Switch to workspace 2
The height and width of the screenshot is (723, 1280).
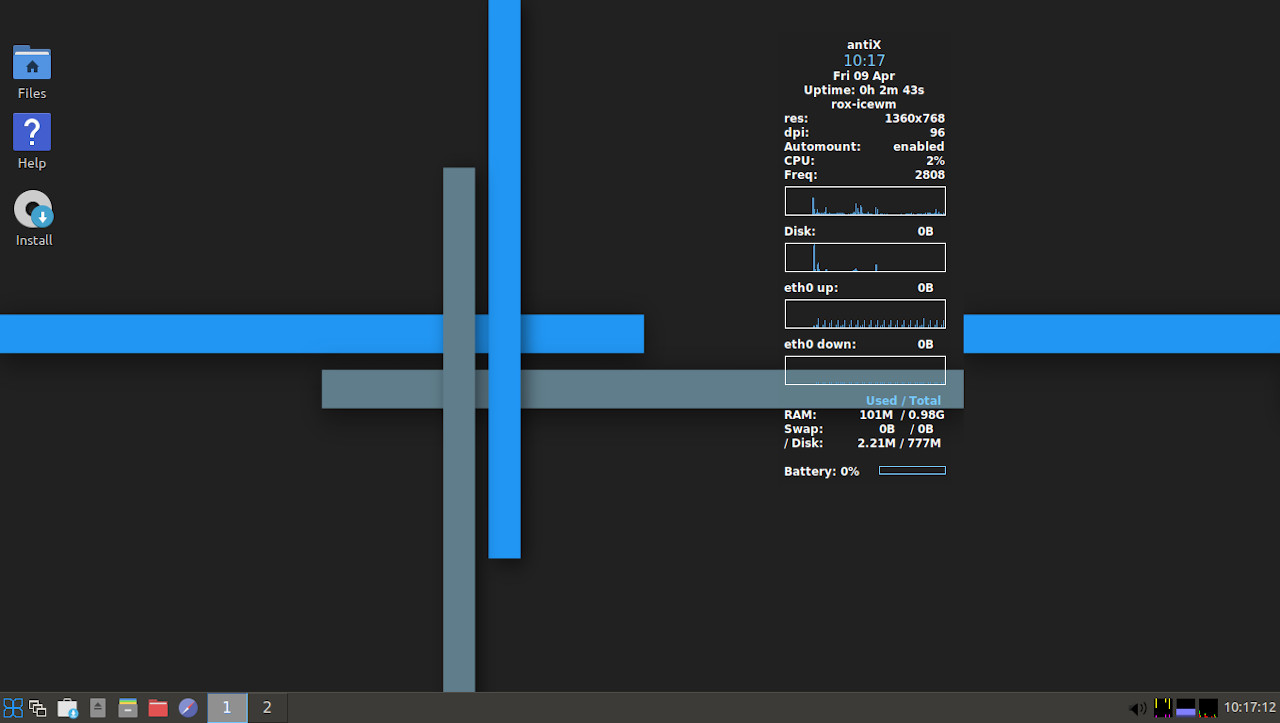[267, 708]
